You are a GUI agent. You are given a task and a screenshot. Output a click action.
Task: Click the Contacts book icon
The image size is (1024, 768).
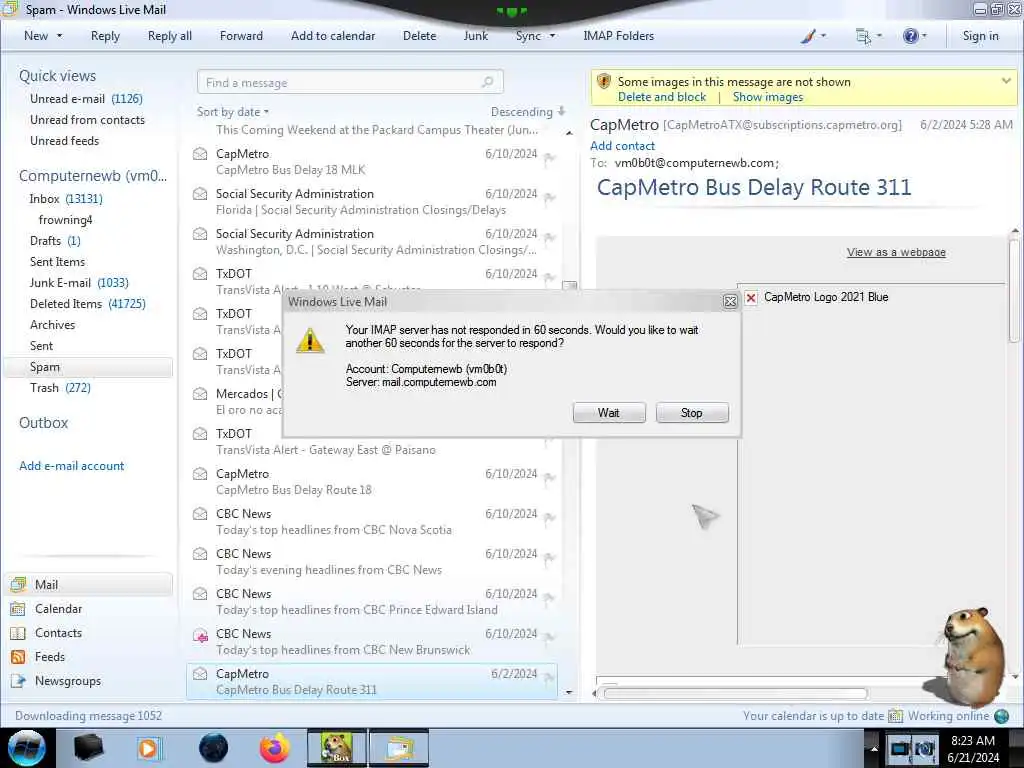coord(18,633)
